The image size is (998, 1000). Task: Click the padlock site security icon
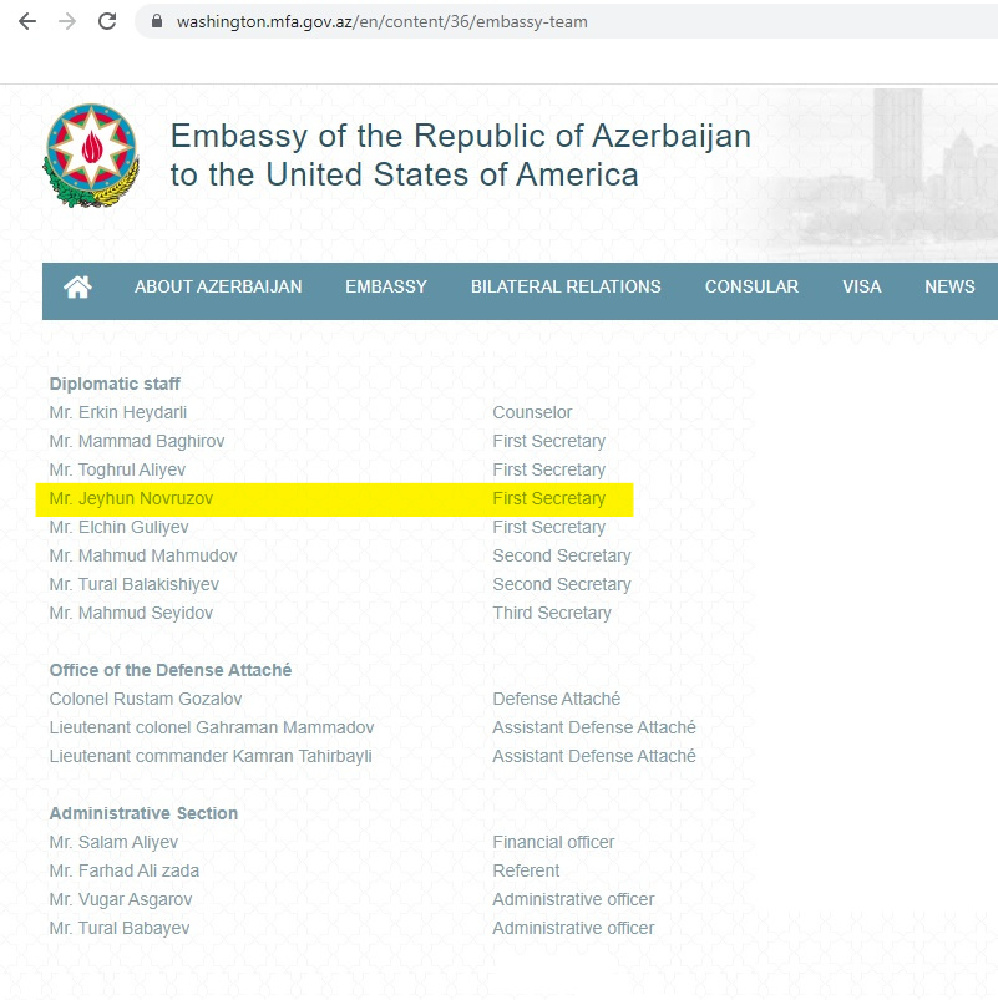[157, 22]
